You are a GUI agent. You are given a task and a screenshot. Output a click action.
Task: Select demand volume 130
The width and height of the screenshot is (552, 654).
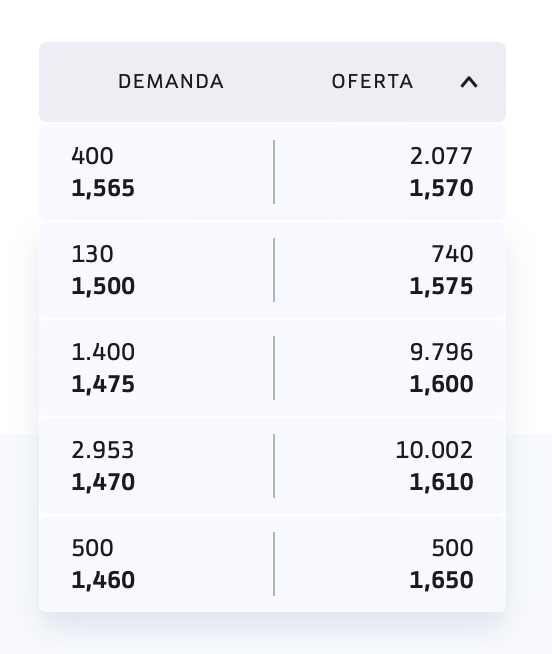(x=92, y=254)
